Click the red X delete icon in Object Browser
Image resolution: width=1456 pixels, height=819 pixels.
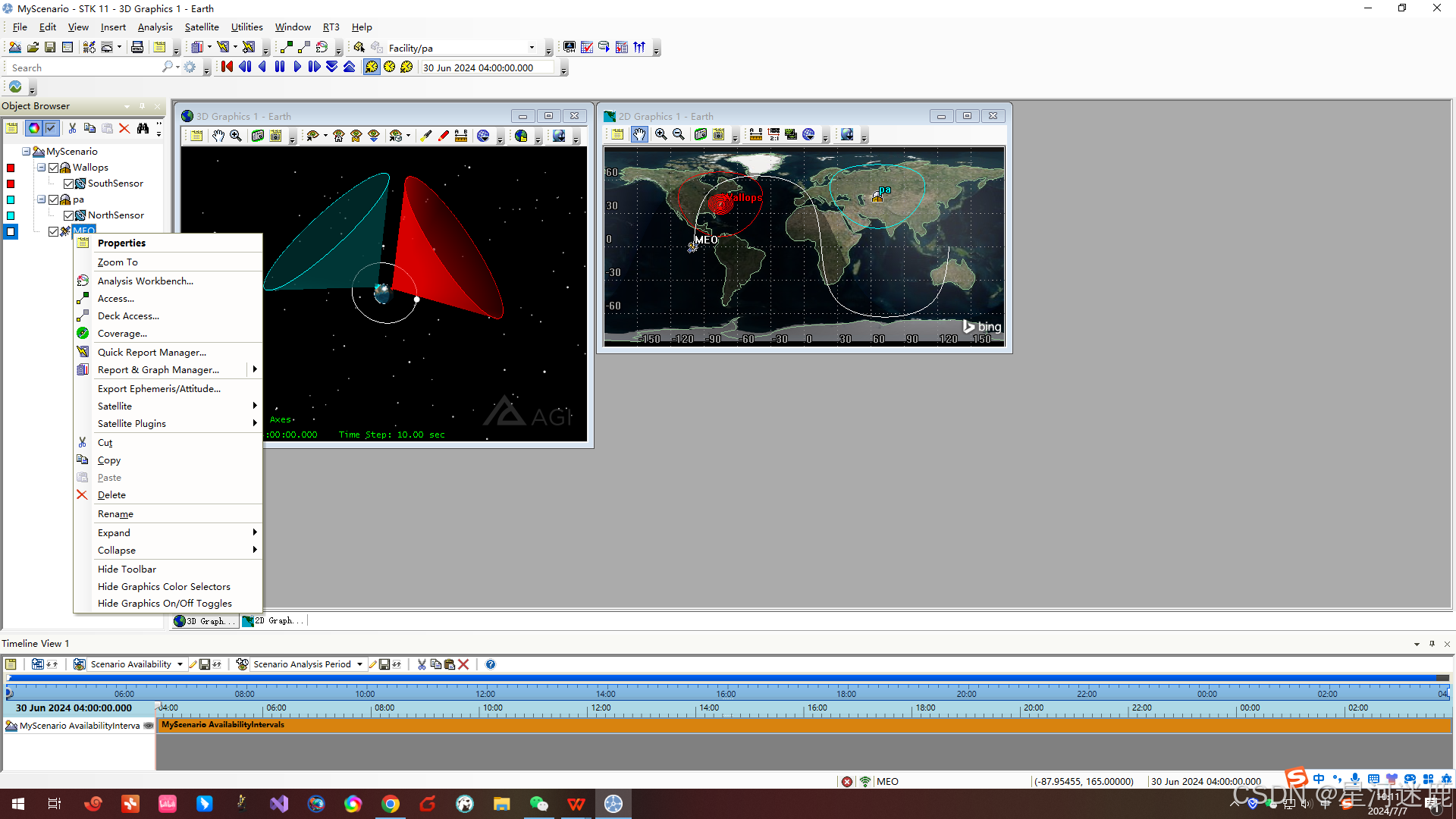pos(124,128)
